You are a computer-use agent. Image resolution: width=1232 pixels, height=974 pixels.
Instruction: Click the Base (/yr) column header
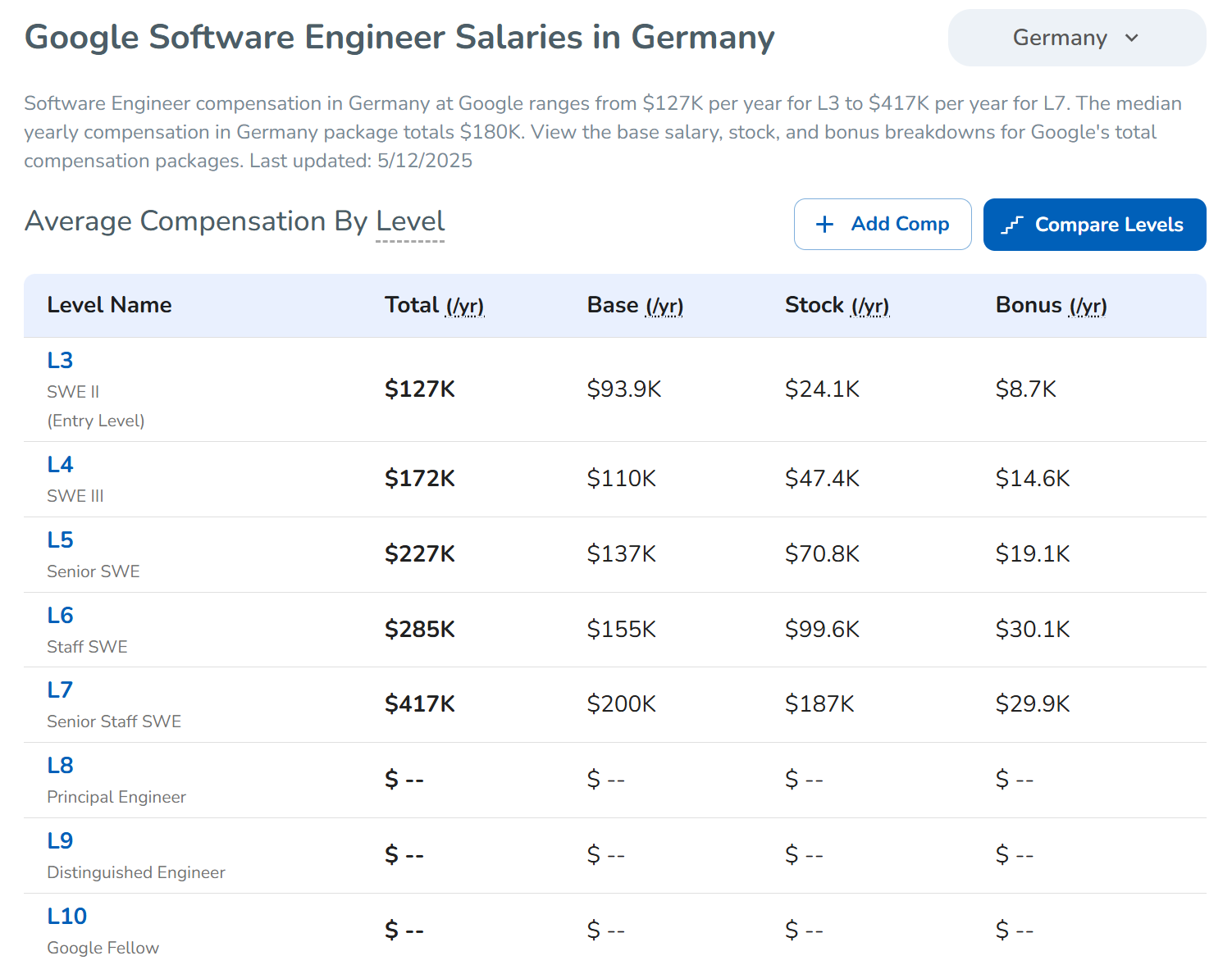[635, 305]
